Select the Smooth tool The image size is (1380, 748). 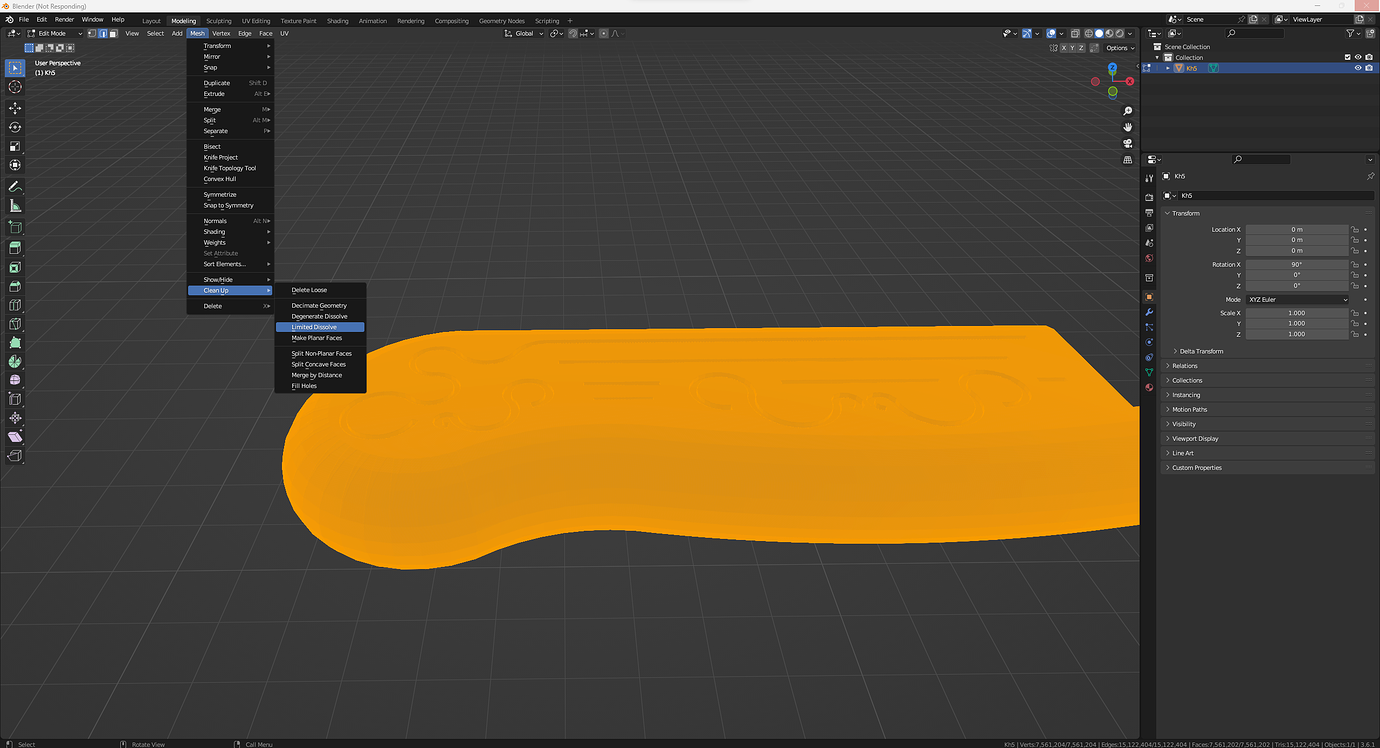click(x=15, y=381)
